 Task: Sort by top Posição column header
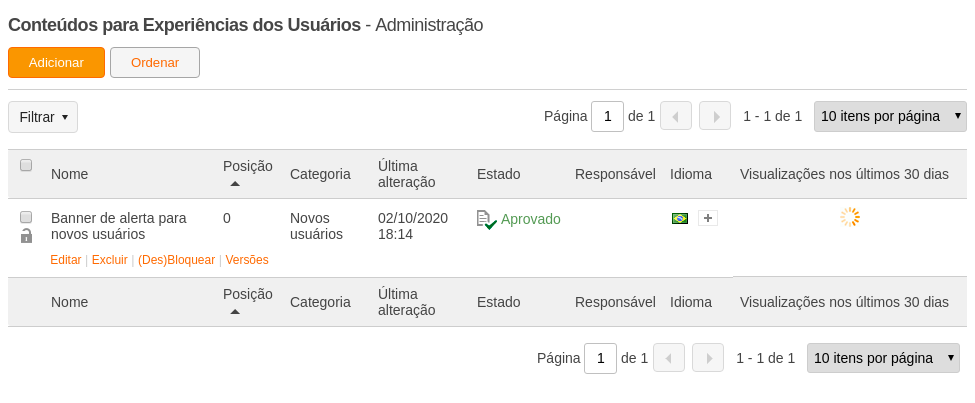coord(247,166)
